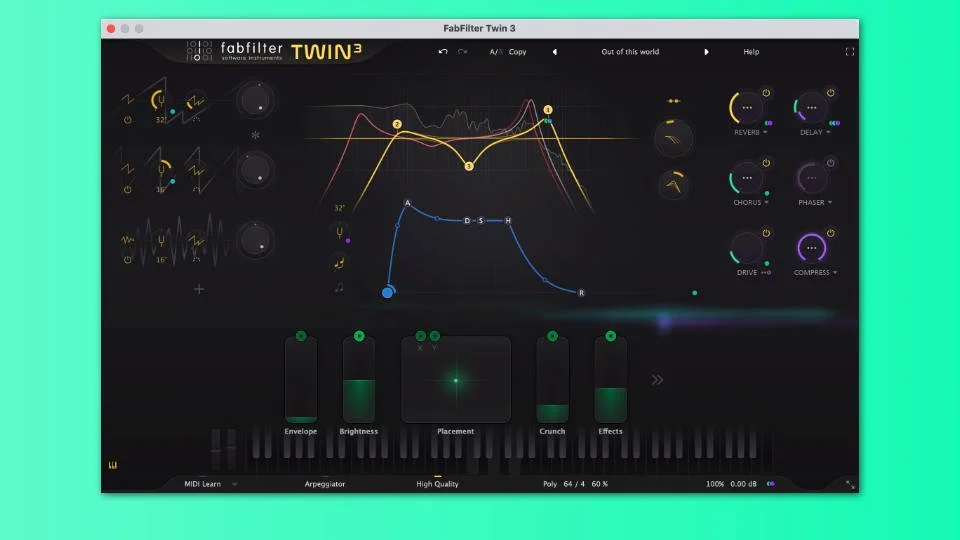Click the redo arrow in top bar
Image resolution: width=960 pixels, height=540 pixels.
point(463,52)
